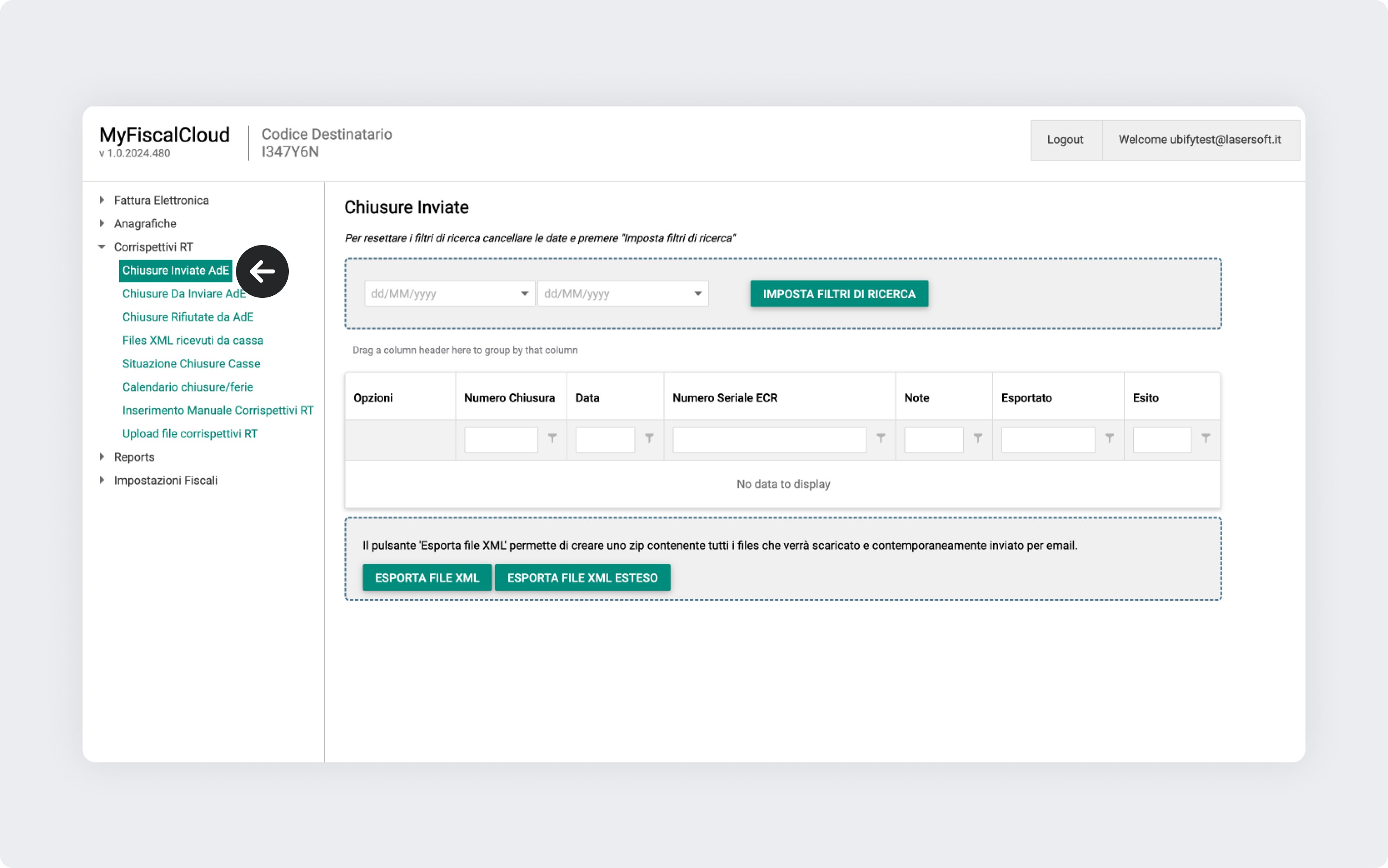Click the black back-arrow circle icon

click(x=262, y=271)
